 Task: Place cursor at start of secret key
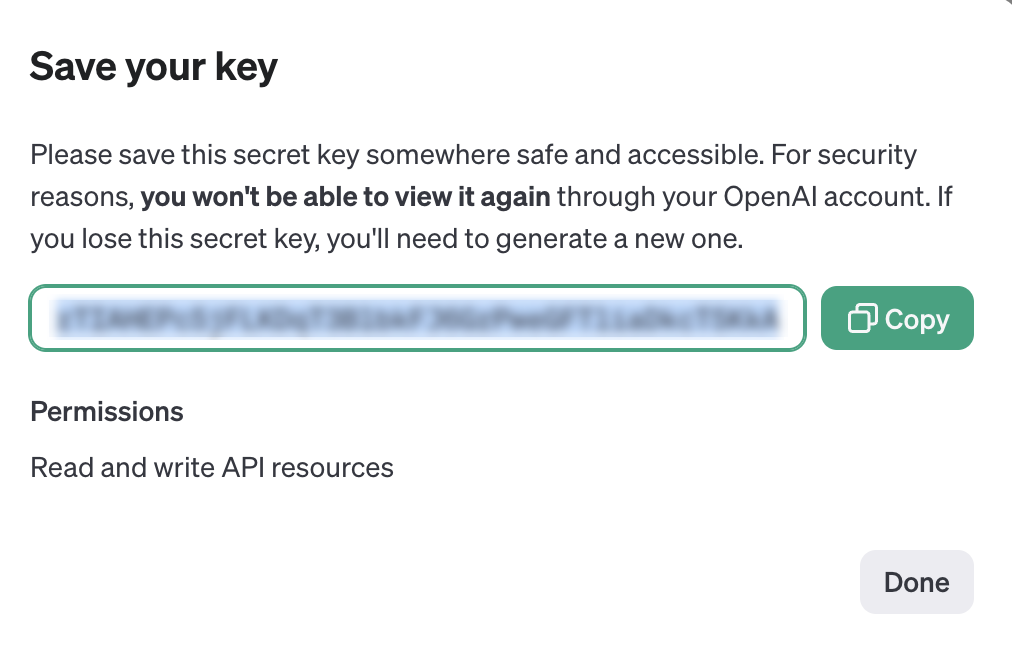(x=60, y=319)
